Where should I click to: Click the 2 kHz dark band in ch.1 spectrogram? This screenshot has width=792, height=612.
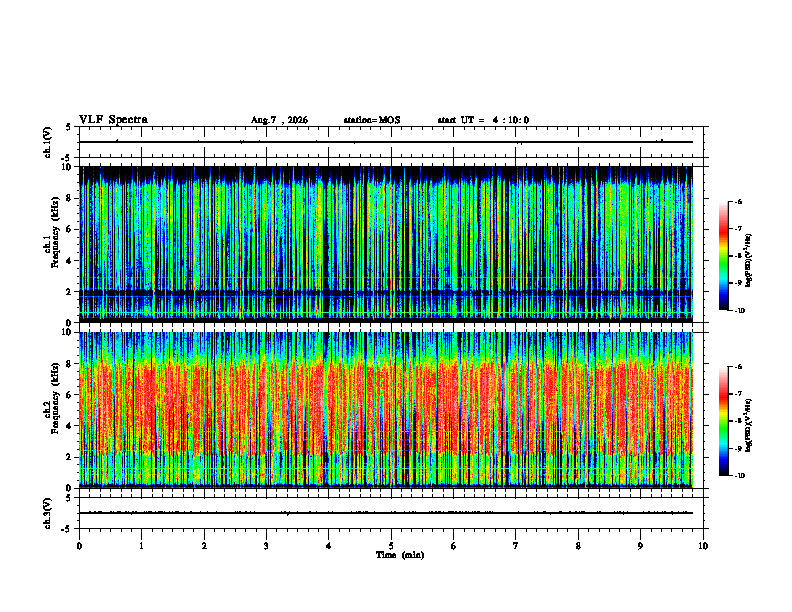pos(386,293)
